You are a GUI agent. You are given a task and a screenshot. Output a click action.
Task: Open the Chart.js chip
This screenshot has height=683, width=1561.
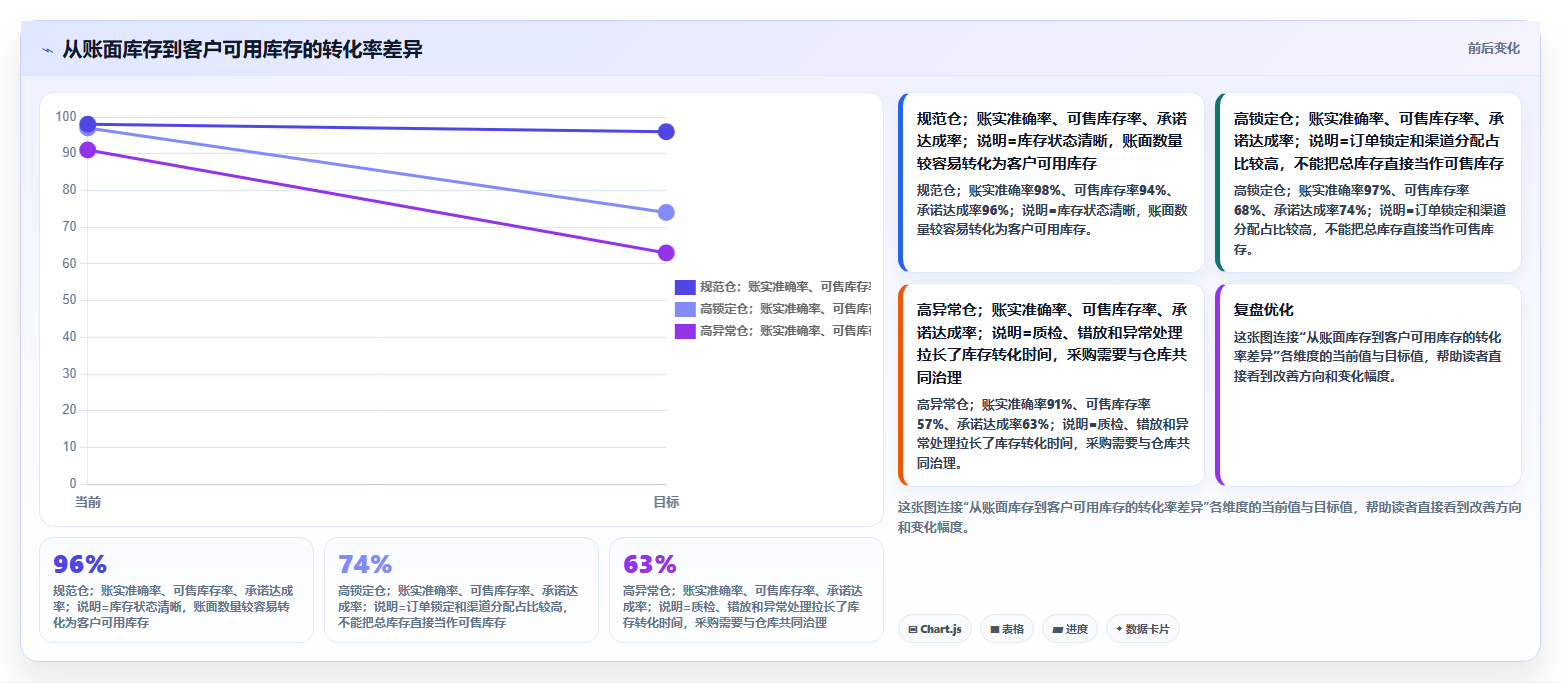pyautogui.click(x=934, y=629)
